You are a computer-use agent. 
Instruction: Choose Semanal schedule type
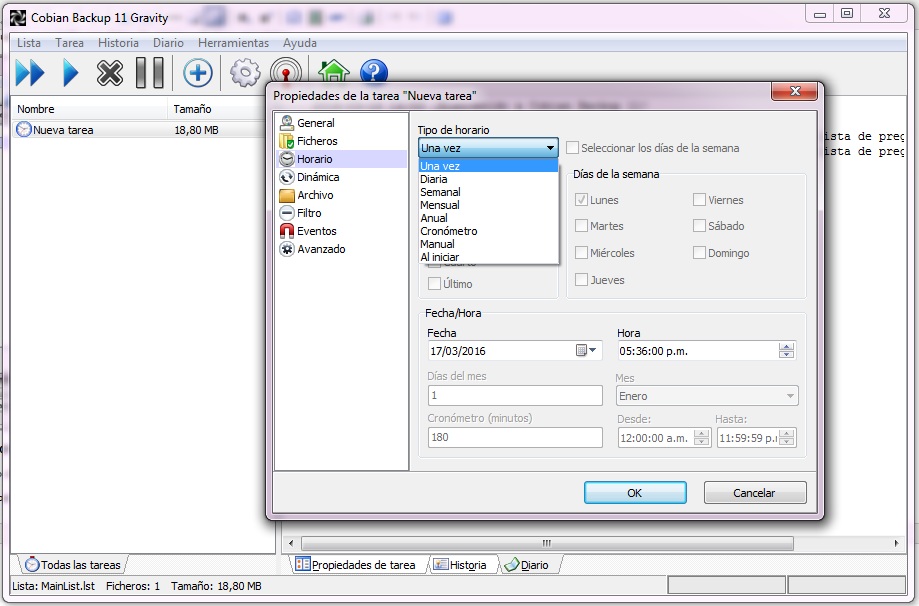tap(488, 192)
